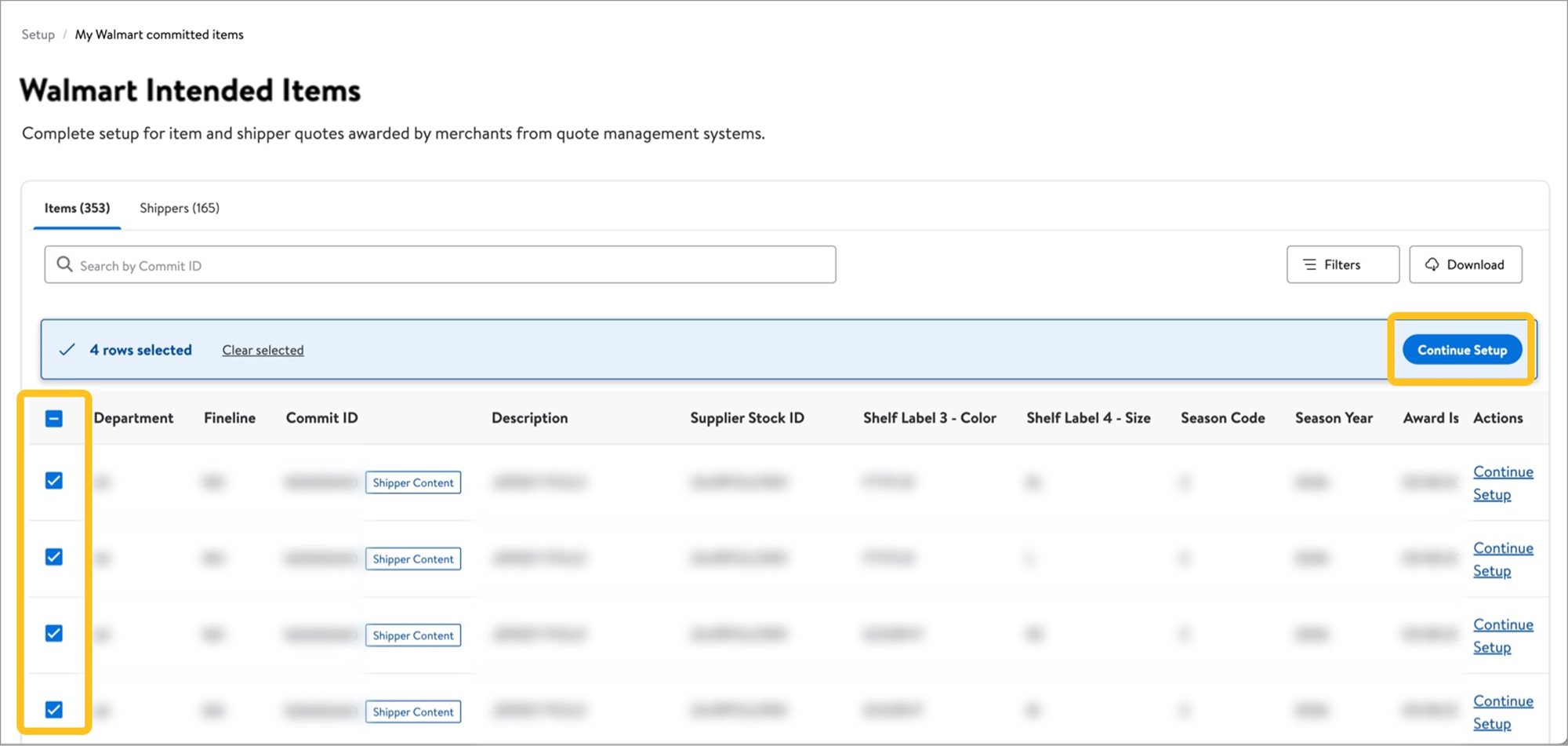Uncheck the first row checkbox

54,481
